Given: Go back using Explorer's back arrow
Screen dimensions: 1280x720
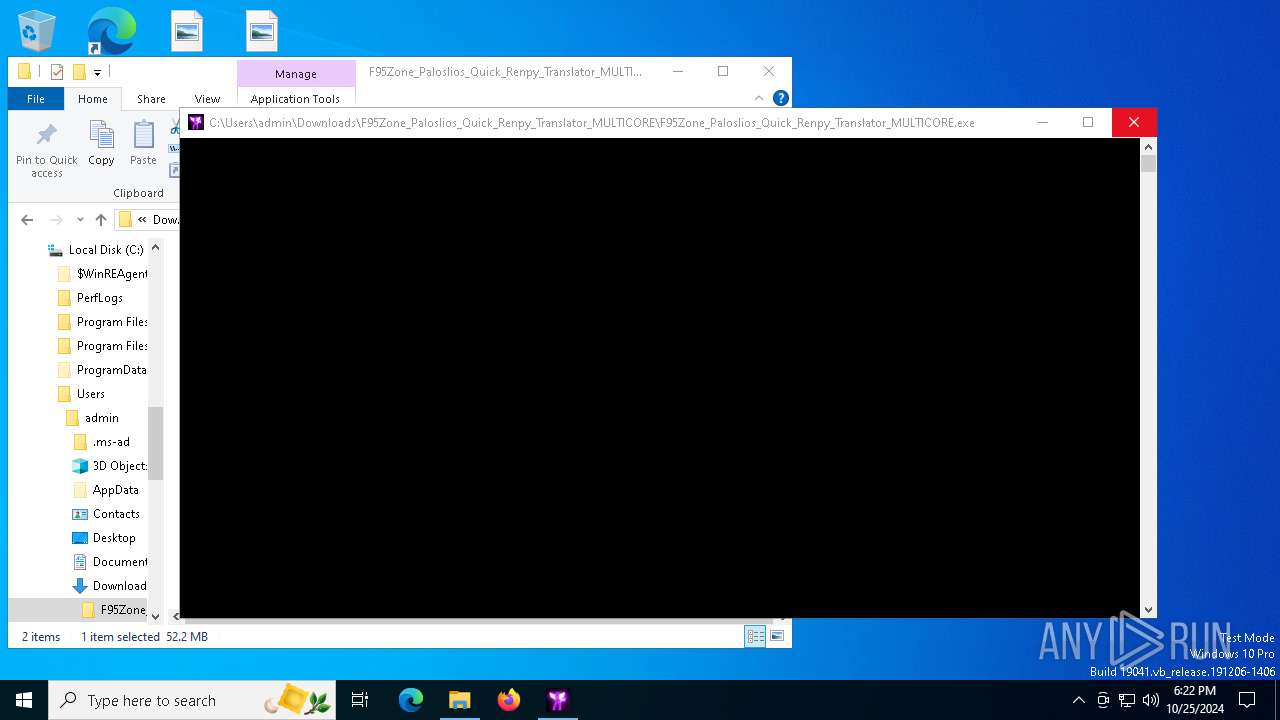Looking at the screenshot, I should click(27, 220).
